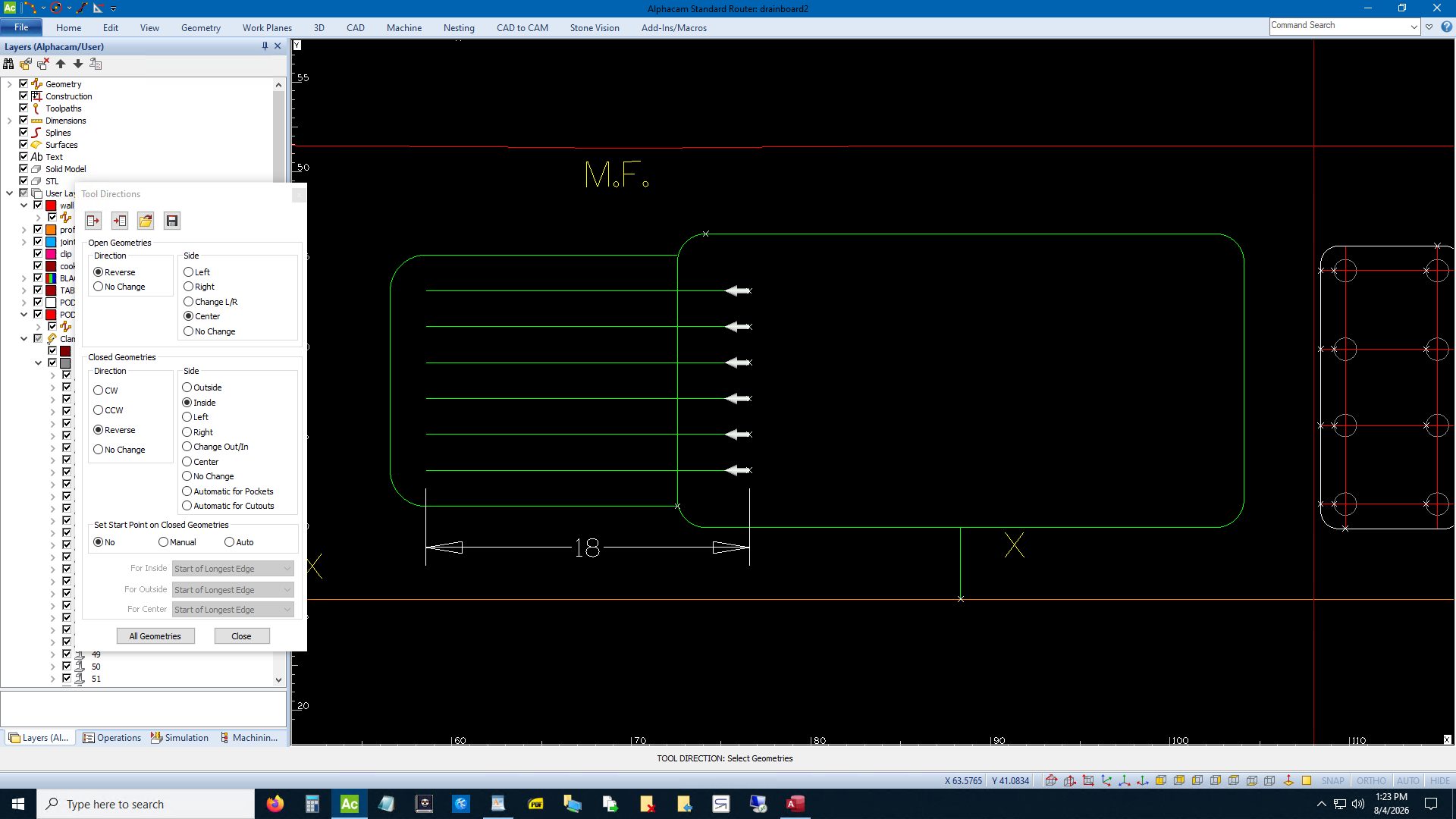Image resolution: width=1456 pixels, height=819 pixels.
Task: Toggle the Surfaces layer checkbox
Action: coord(24,145)
